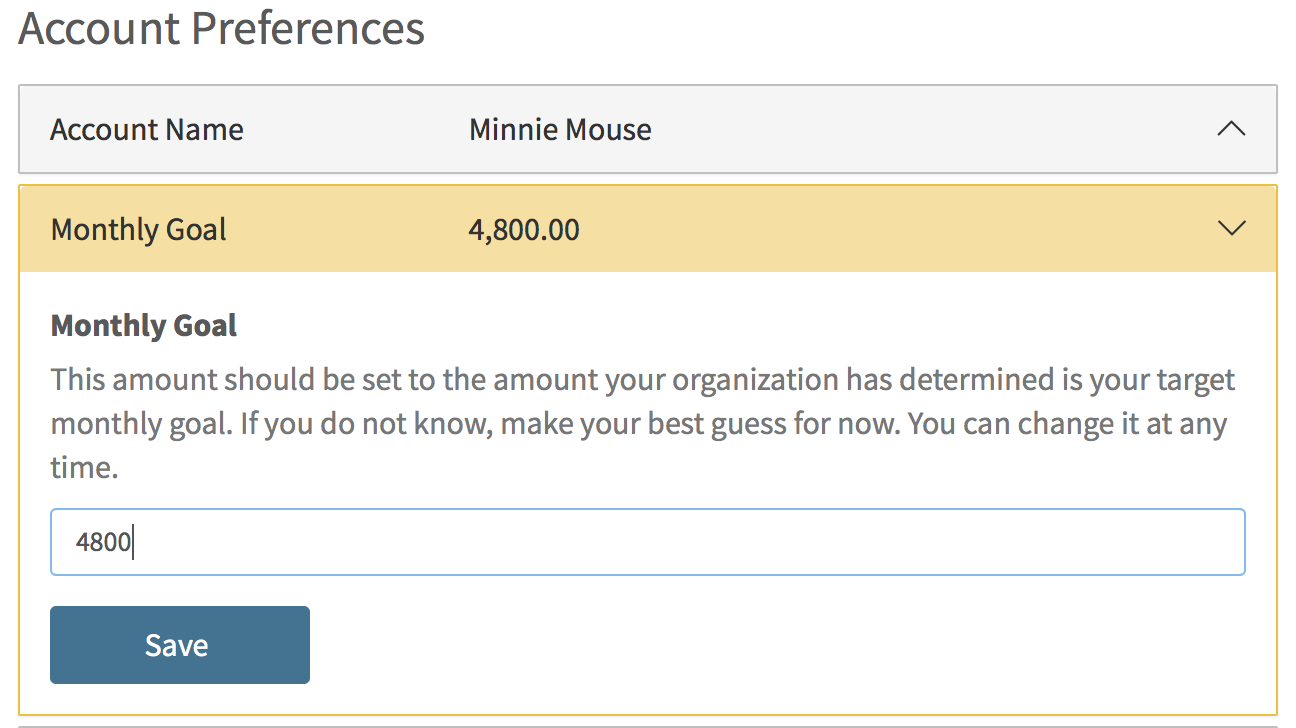1296x728 pixels.
Task: Expand the Account Name row chevron
Action: tap(1231, 129)
